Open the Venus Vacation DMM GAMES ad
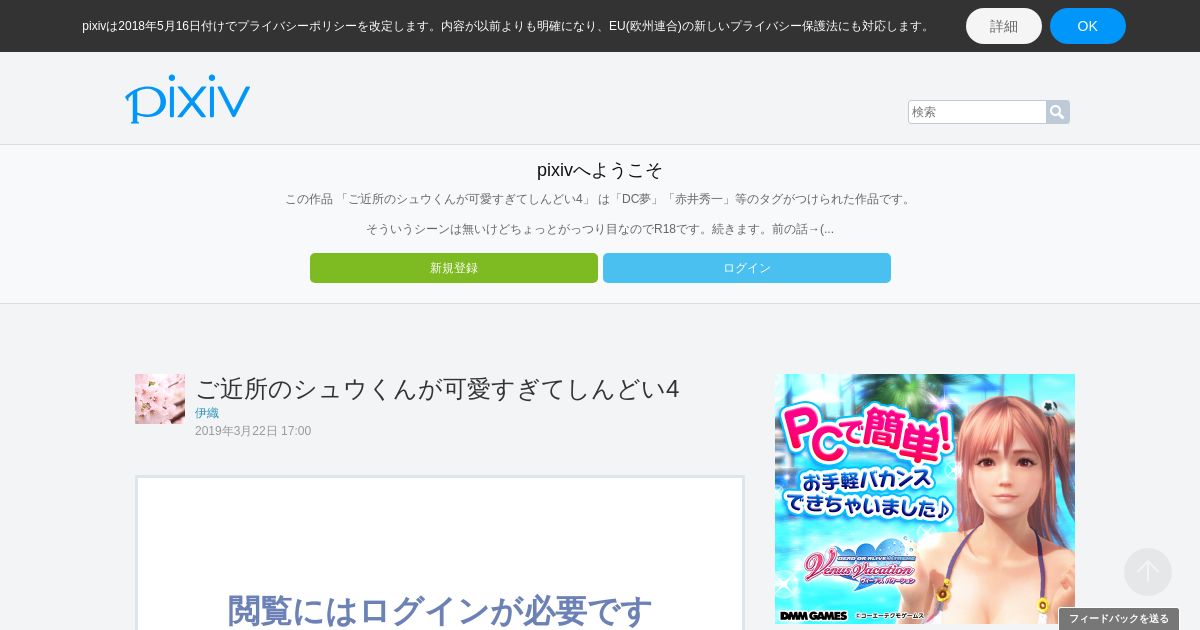 pyautogui.click(x=925, y=499)
